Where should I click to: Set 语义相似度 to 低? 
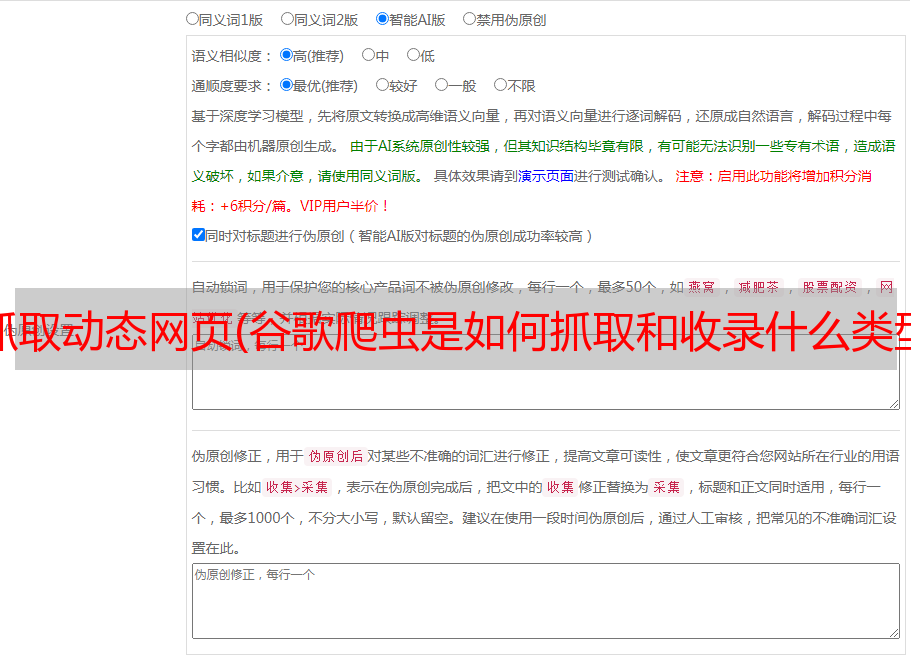413,55
